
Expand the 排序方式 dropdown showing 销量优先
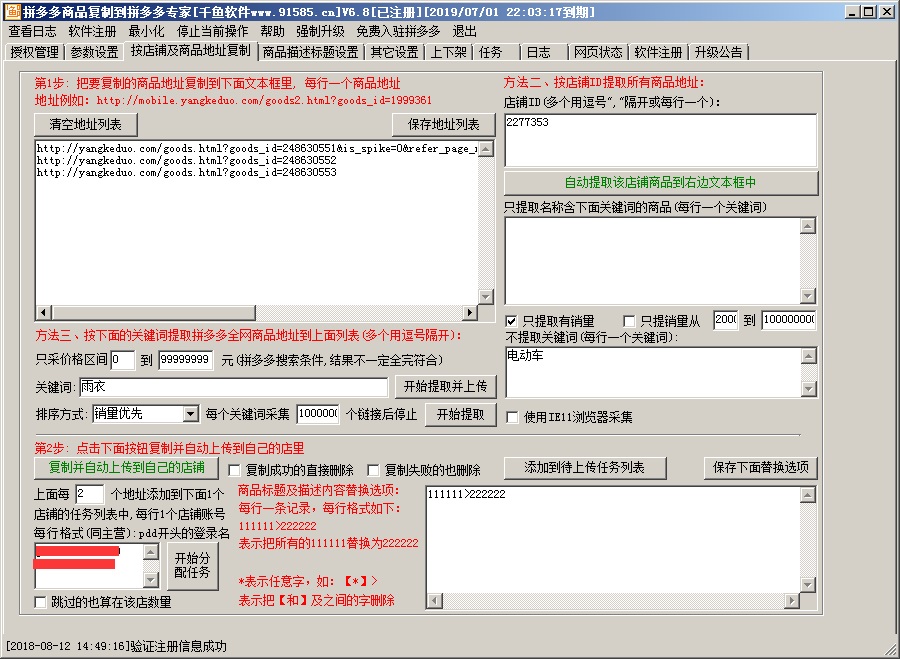(x=191, y=414)
